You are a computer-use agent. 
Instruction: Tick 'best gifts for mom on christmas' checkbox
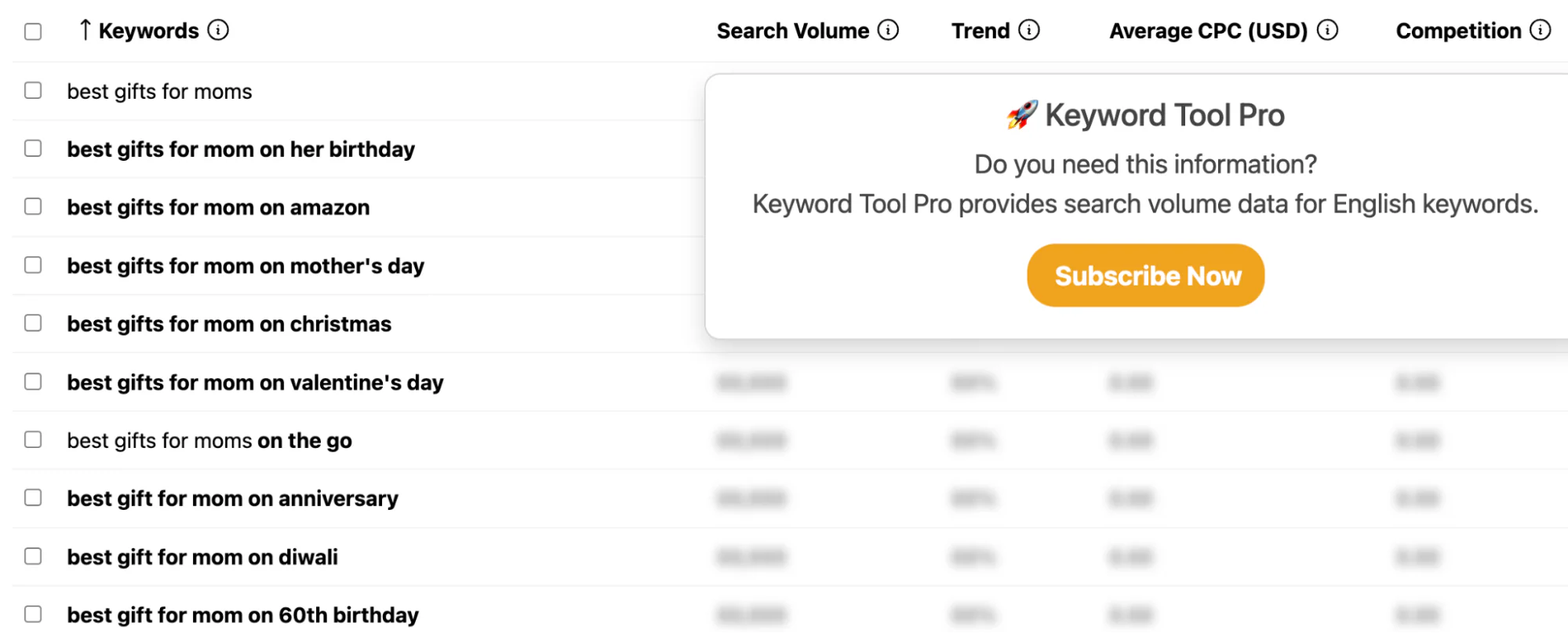pos(32,322)
